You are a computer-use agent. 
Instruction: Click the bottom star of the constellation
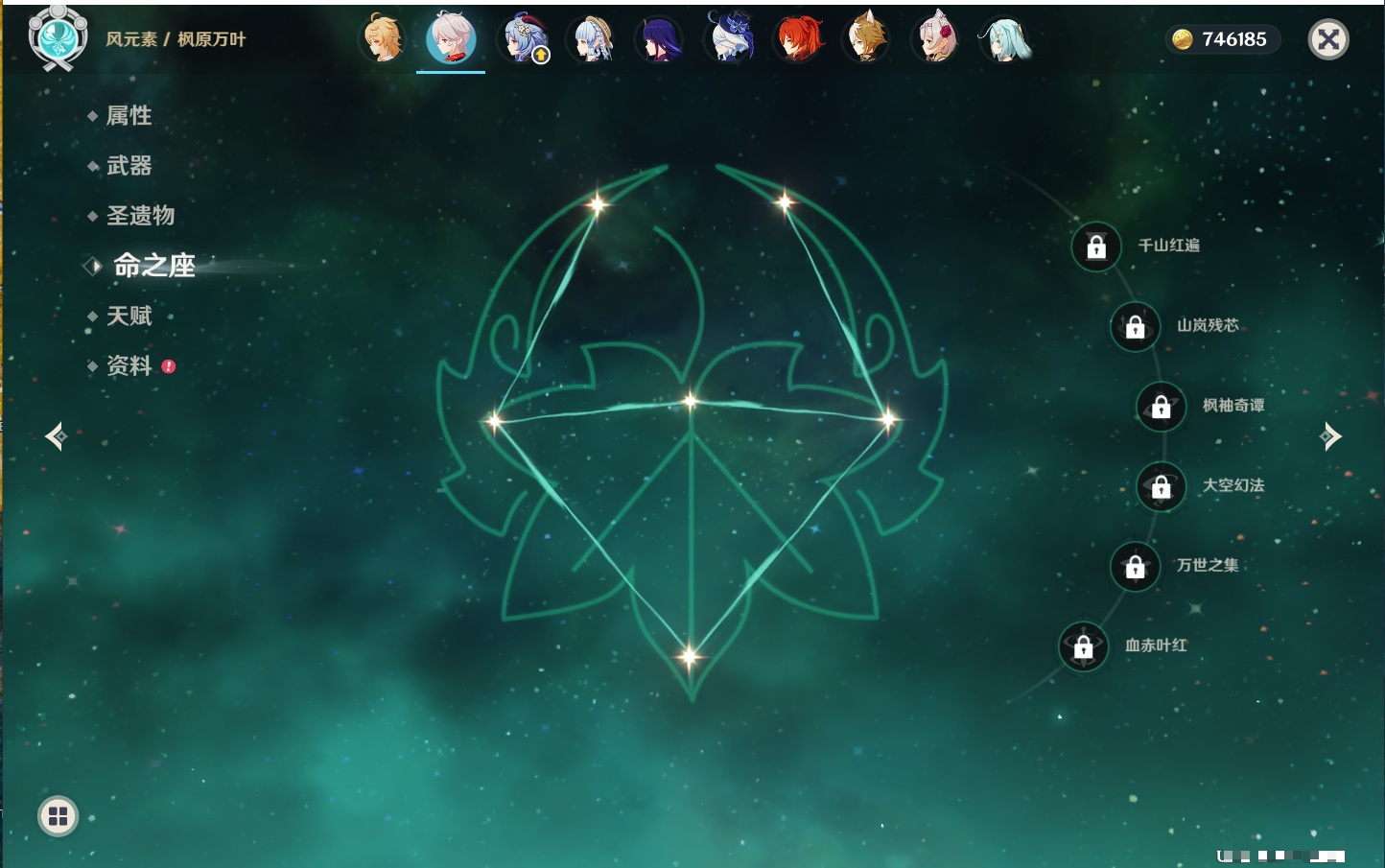[x=689, y=657]
